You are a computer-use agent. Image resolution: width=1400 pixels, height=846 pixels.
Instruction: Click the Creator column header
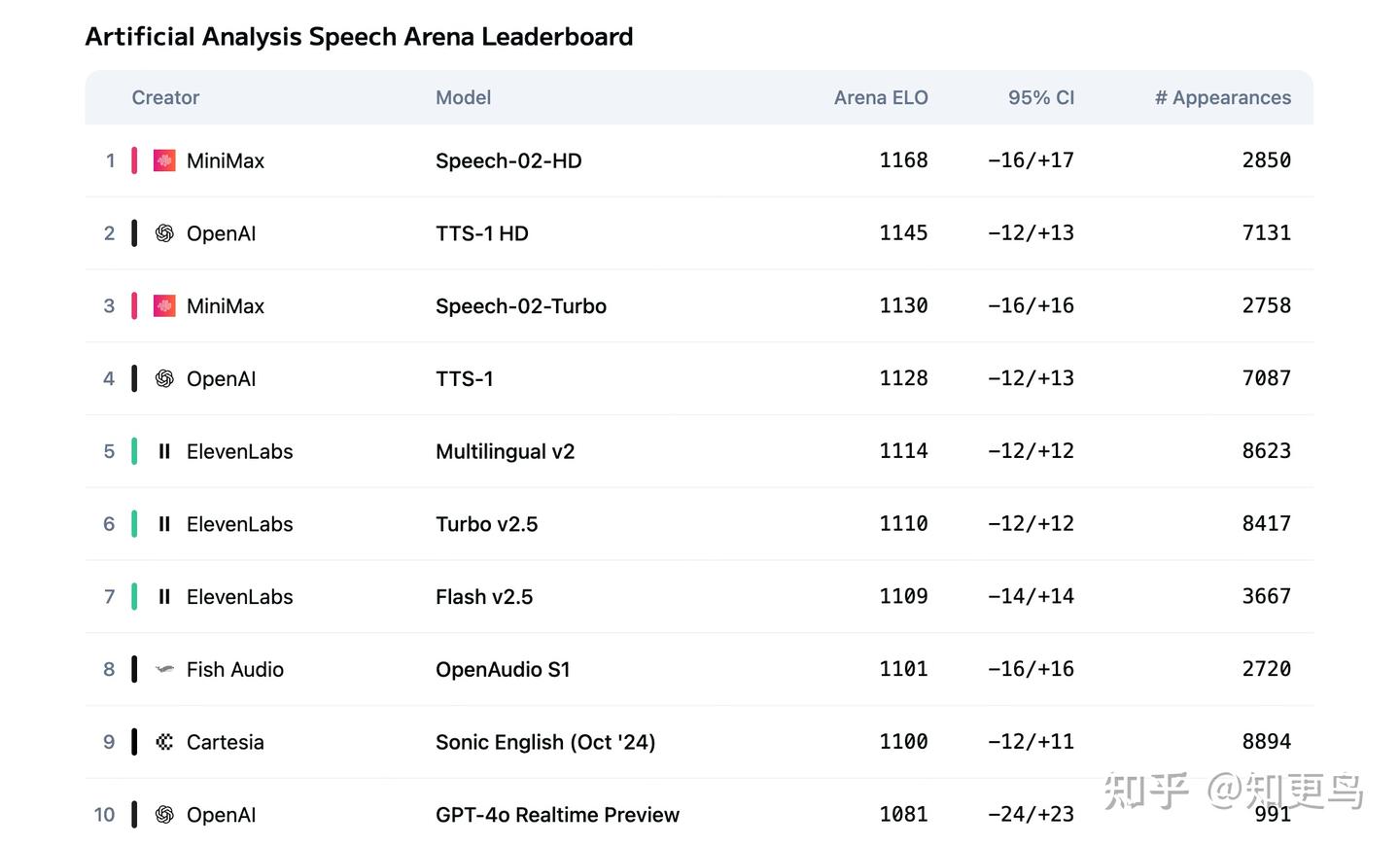pos(165,97)
